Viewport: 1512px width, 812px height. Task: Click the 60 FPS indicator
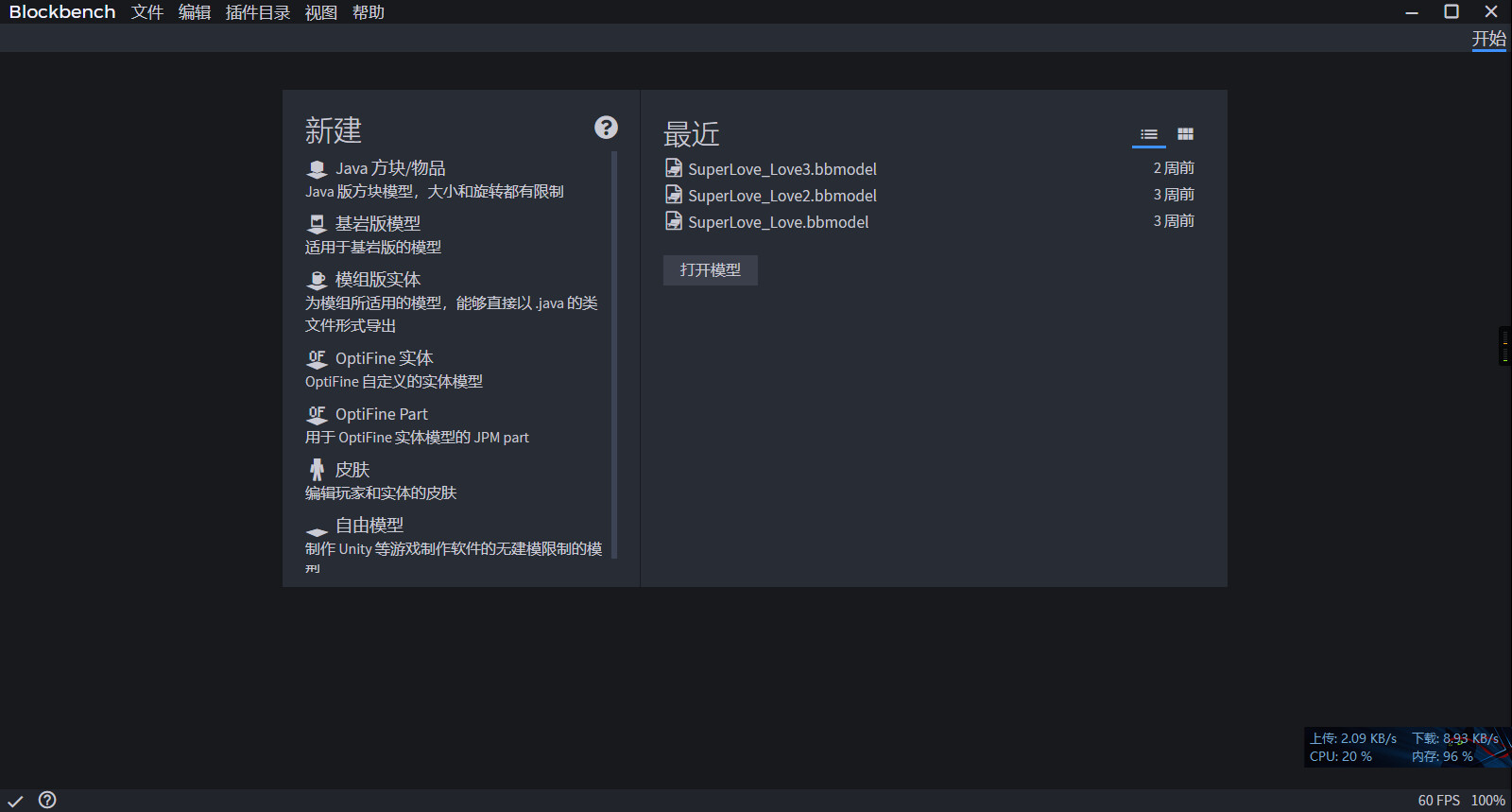click(1438, 801)
